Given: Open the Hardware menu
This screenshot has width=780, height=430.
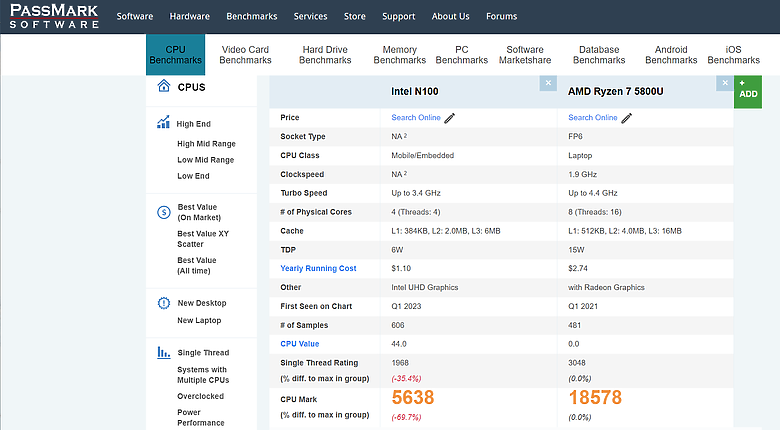Looking at the screenshot, I should (x=190, y=16).
